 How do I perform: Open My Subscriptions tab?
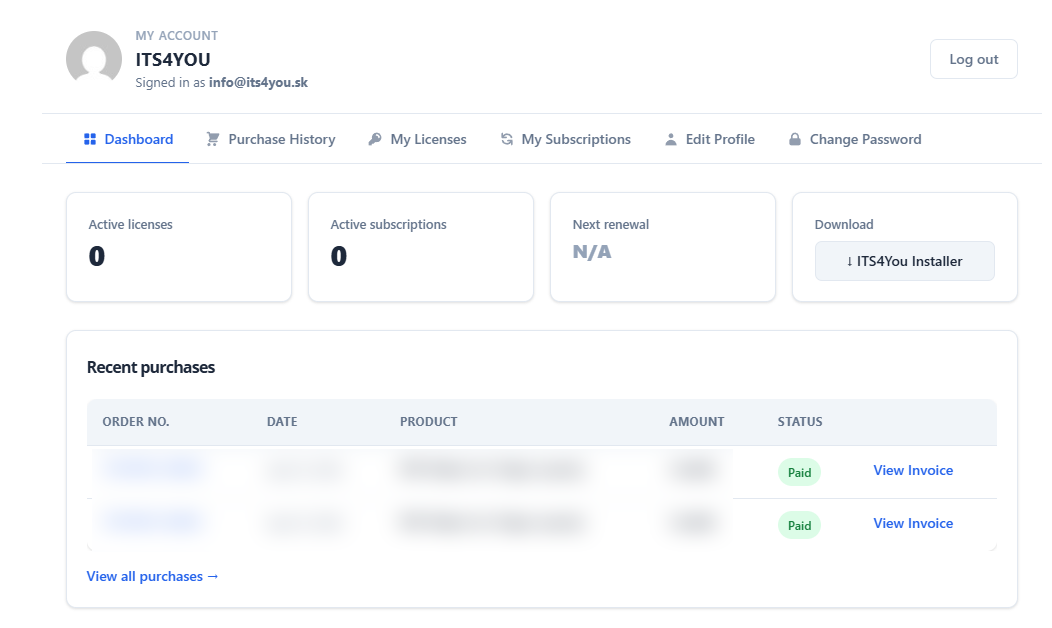566,139
